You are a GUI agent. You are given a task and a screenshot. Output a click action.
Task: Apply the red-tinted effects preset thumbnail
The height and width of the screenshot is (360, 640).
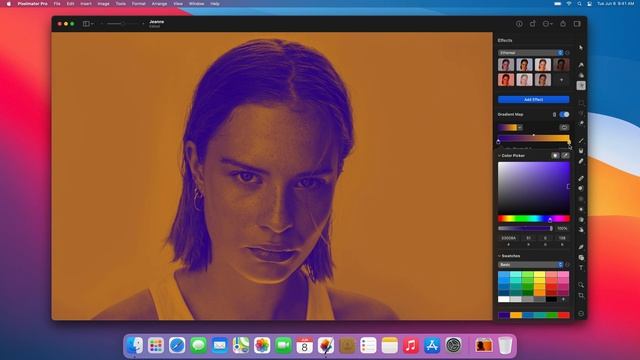[506, 80]
